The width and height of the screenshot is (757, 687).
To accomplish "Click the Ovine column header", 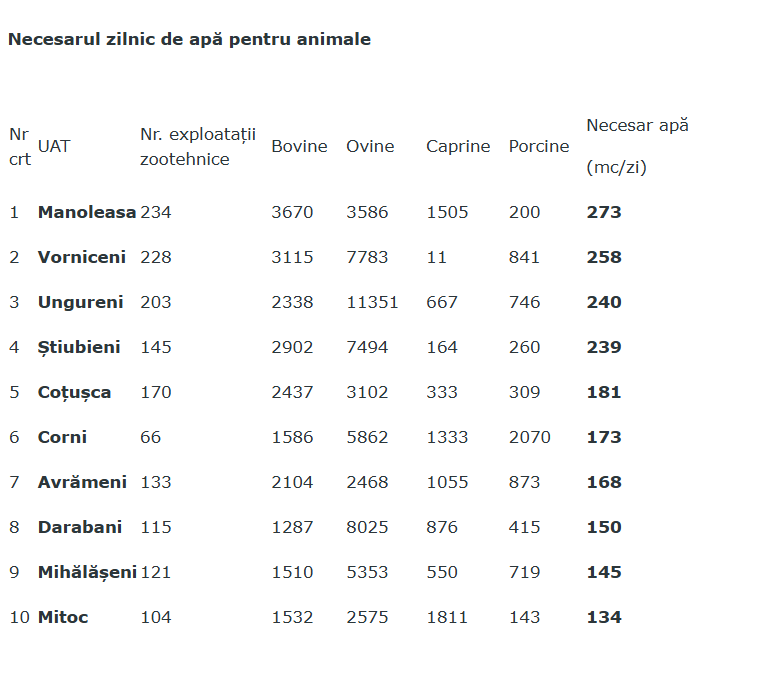I will [x=370, y=146].
